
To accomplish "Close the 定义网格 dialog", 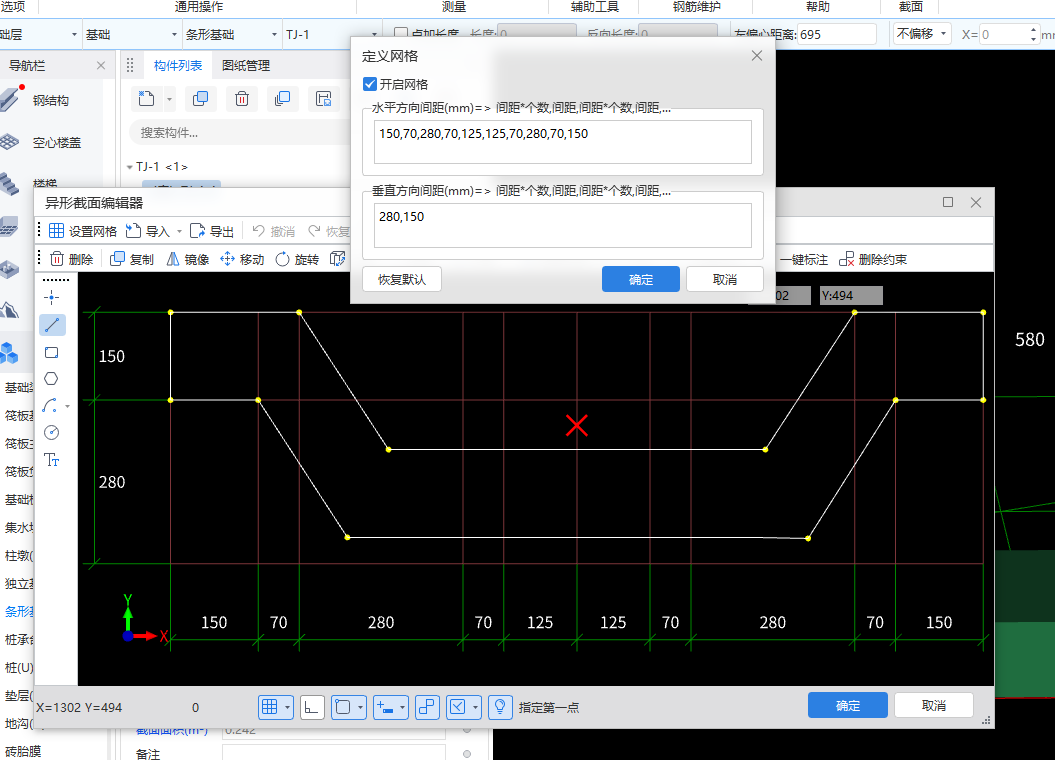I will click(x=757, y=56).
